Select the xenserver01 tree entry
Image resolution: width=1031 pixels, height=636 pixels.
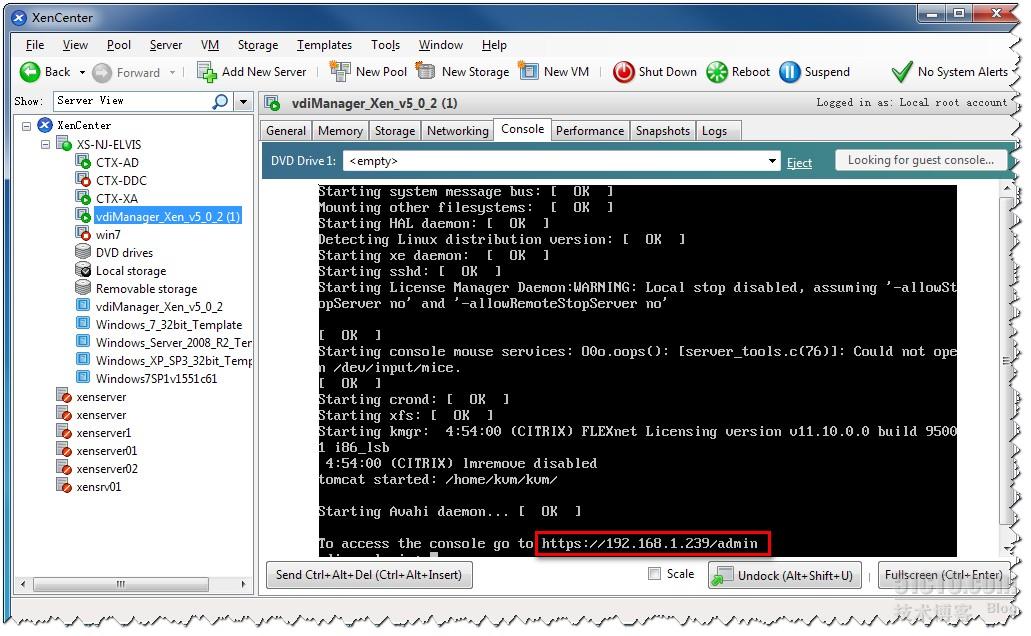107,451
